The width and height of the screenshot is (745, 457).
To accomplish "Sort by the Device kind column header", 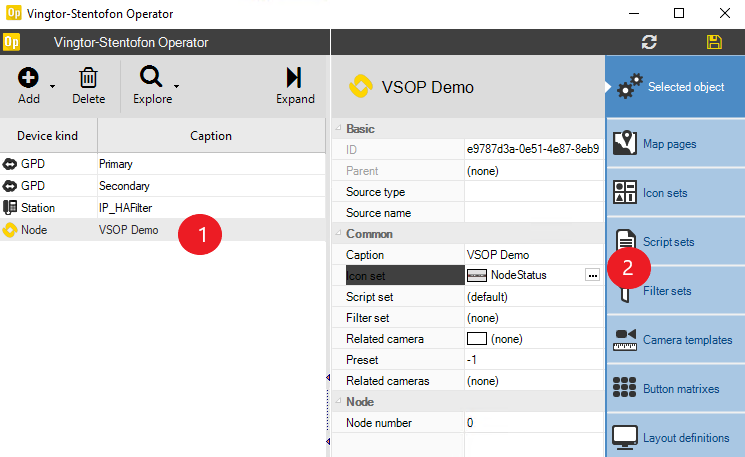I will [48, 136].
